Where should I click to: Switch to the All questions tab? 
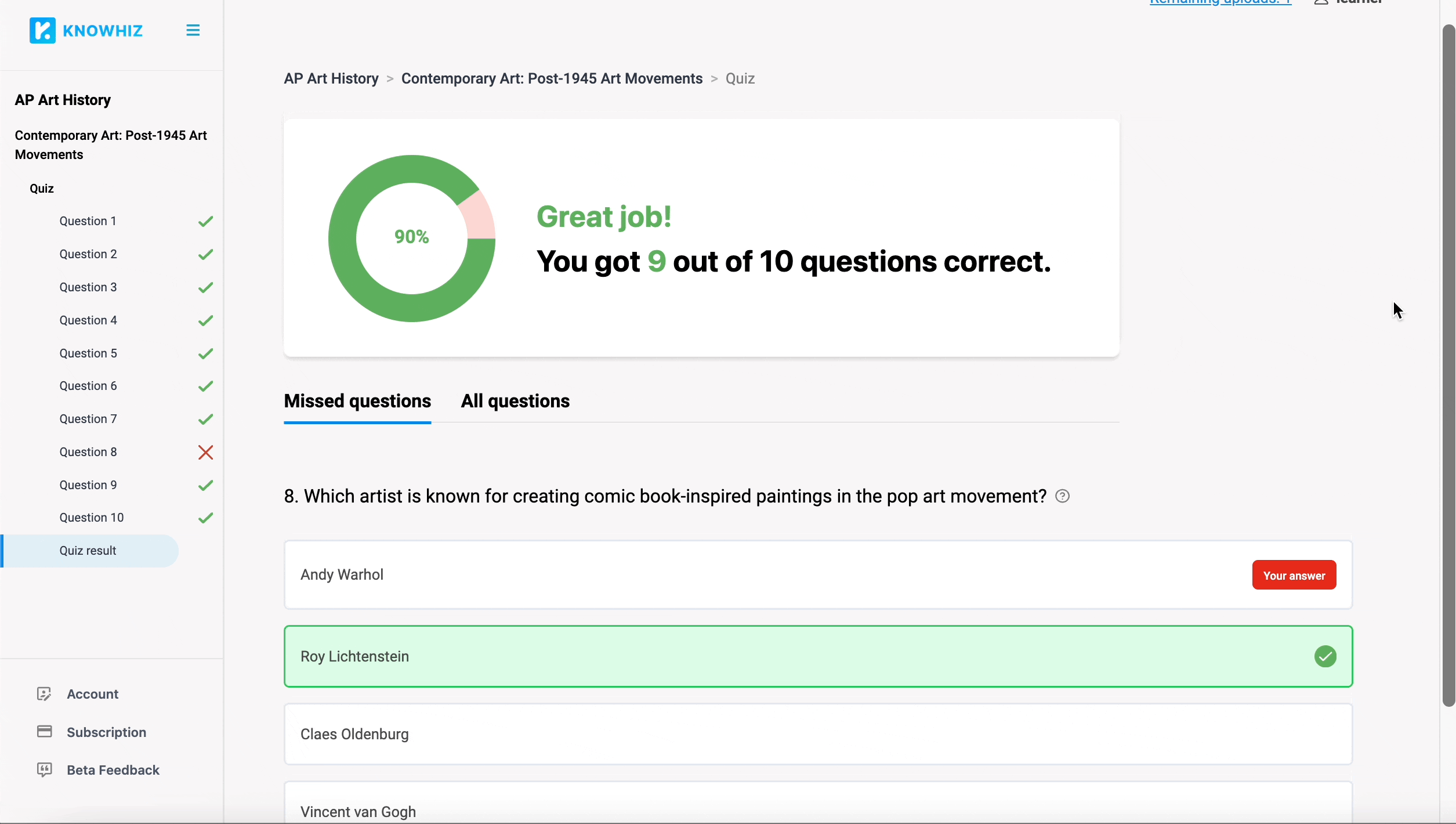pyautogui.click(x=514, y=401)
